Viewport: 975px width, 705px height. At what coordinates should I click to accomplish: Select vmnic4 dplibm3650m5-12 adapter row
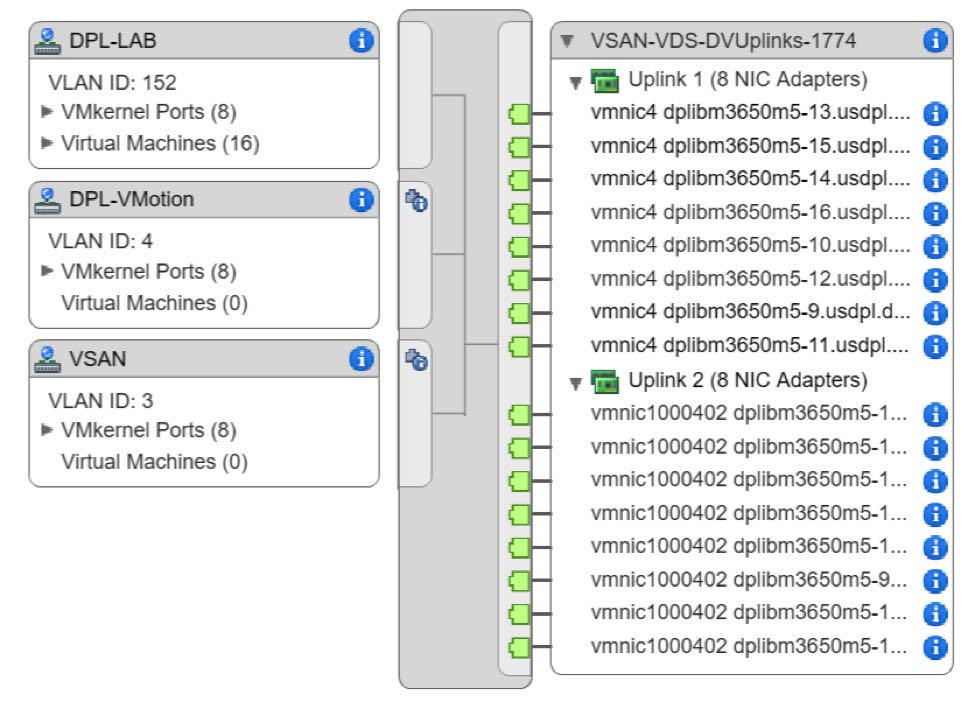pos(751,280)
